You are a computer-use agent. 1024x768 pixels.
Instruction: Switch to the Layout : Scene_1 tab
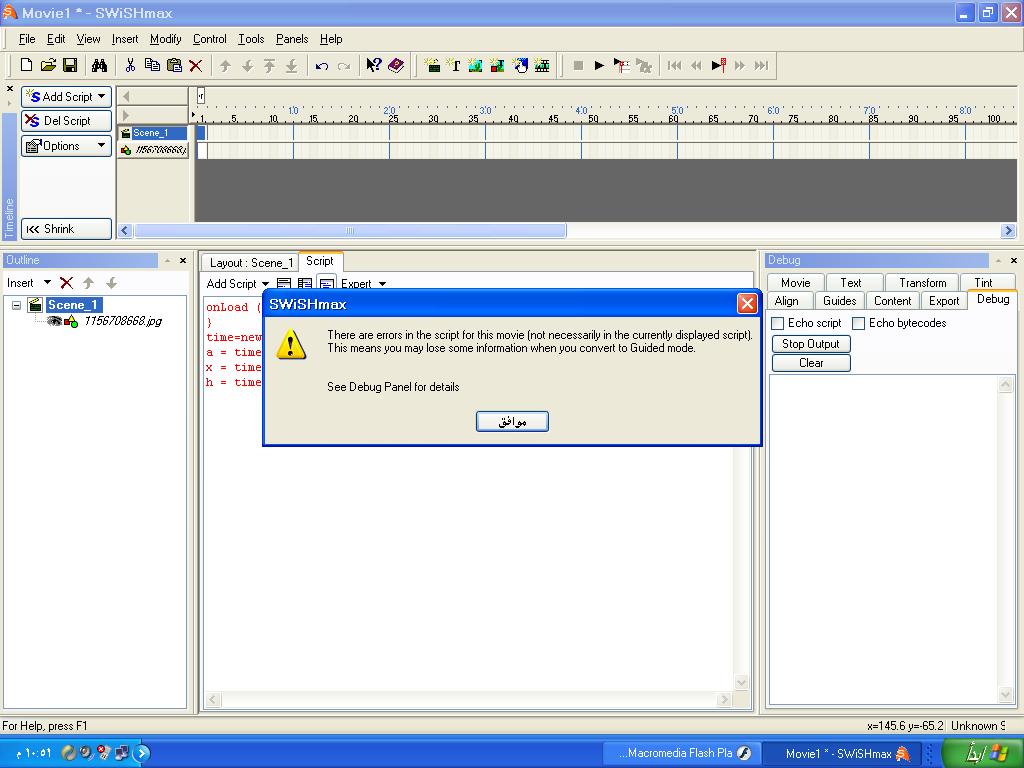click(x=251, y=263)
